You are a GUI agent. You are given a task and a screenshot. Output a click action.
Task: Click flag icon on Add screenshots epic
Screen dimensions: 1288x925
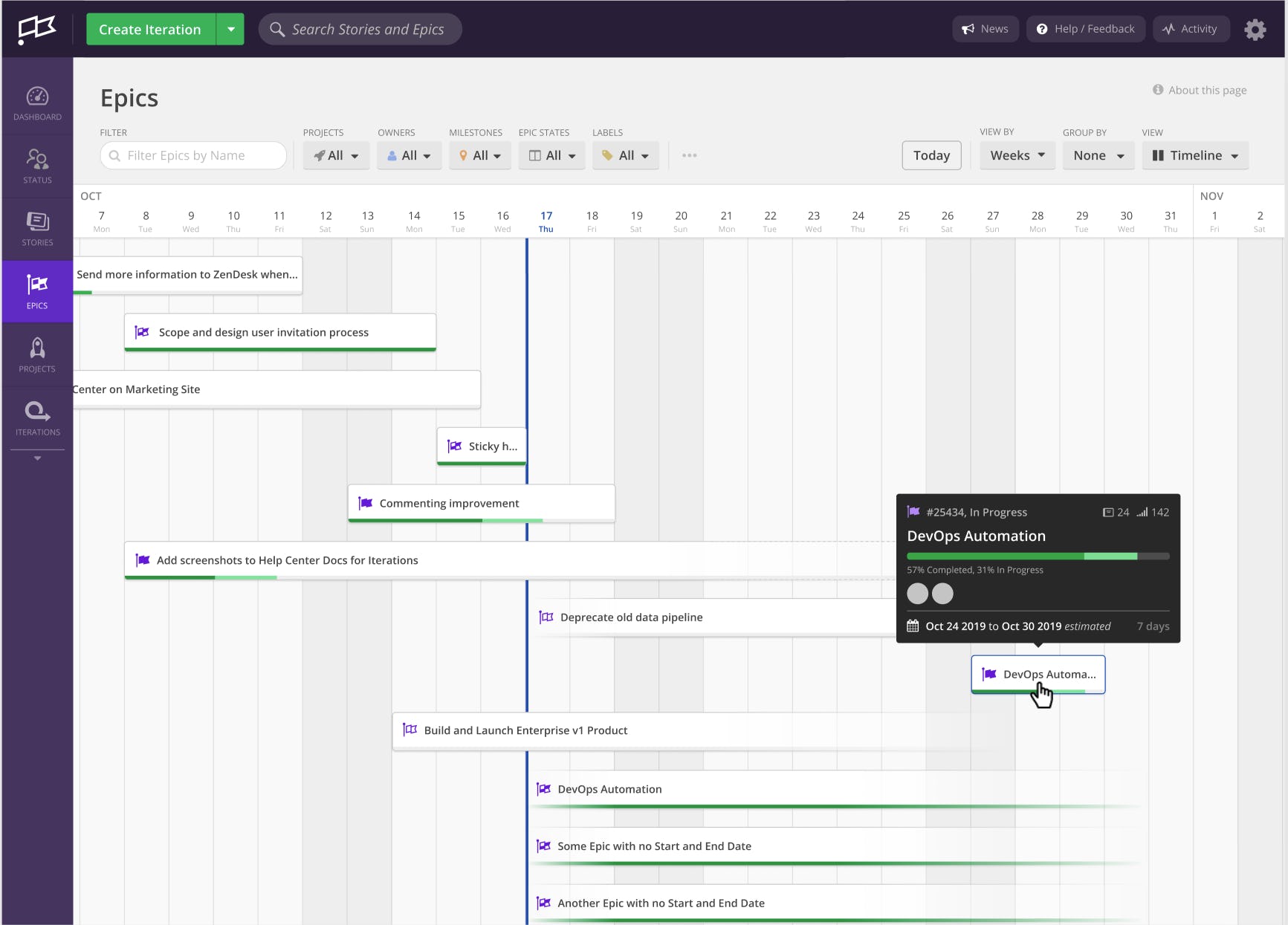[143, 560]
